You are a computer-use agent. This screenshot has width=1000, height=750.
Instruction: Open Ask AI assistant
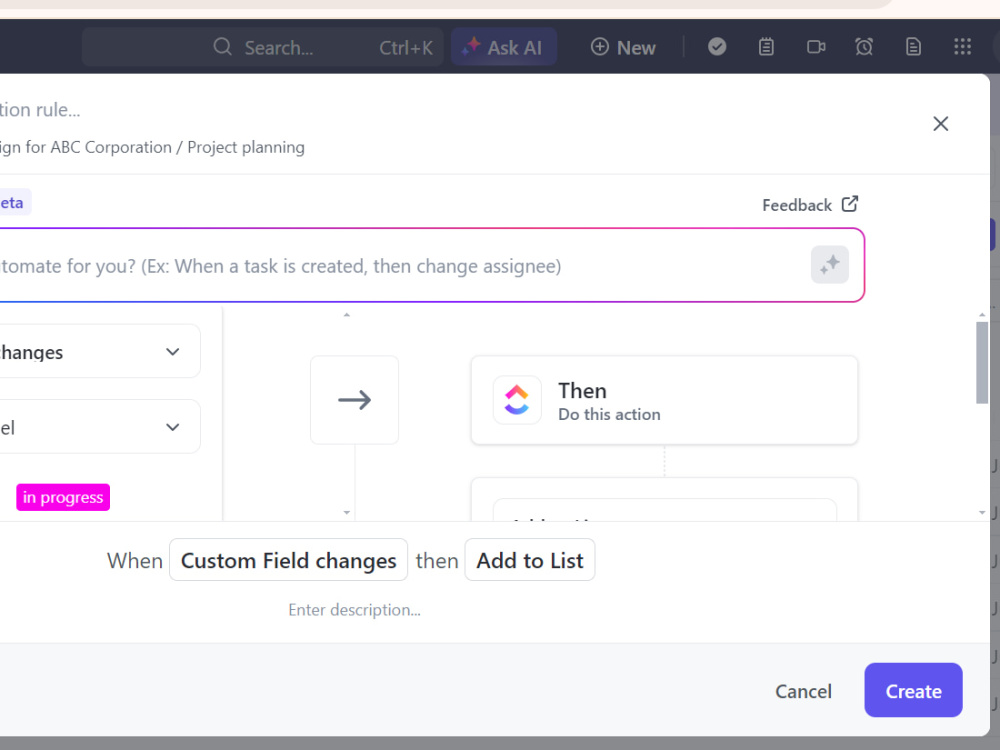coord(504,47)
